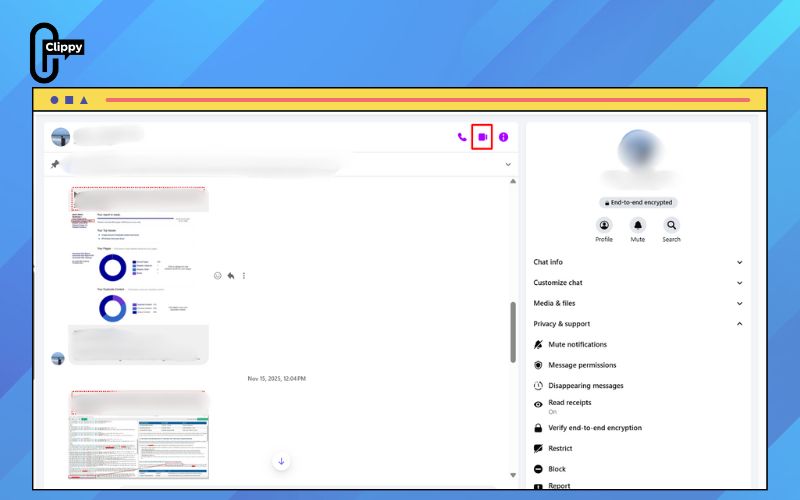Toggle Read receipts setting
Viewport: 800px width, 500px height.
[x=638, y=406]
